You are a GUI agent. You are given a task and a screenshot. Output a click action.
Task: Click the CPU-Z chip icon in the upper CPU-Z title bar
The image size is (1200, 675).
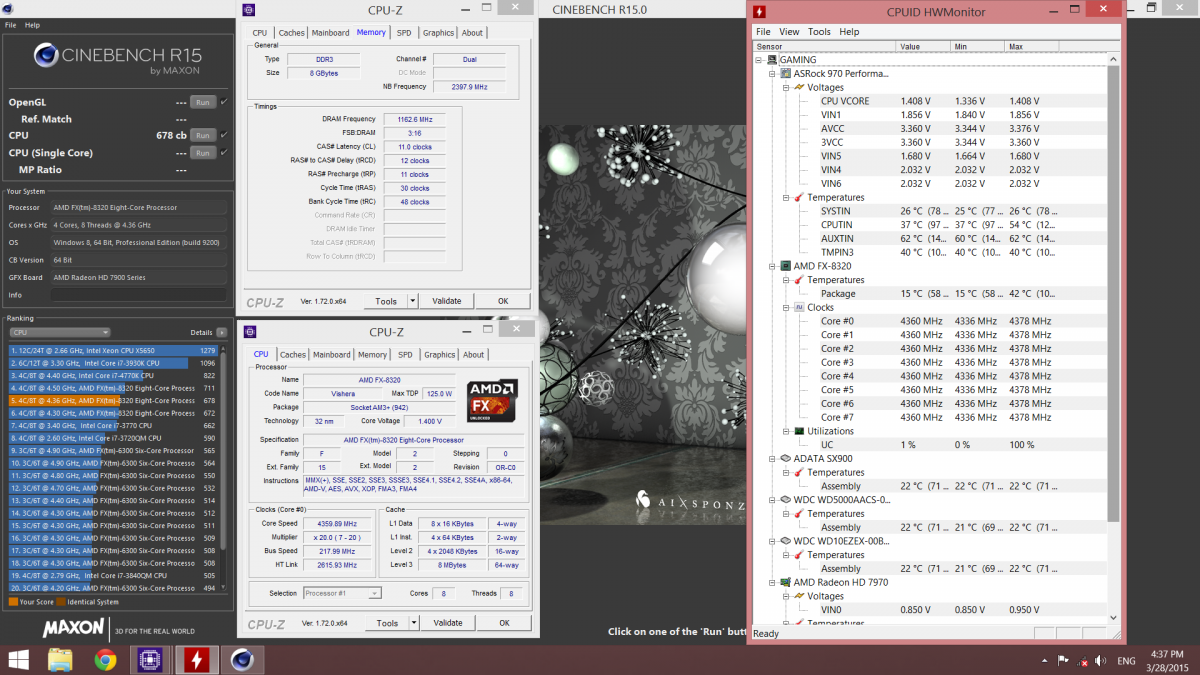[248, 10]
